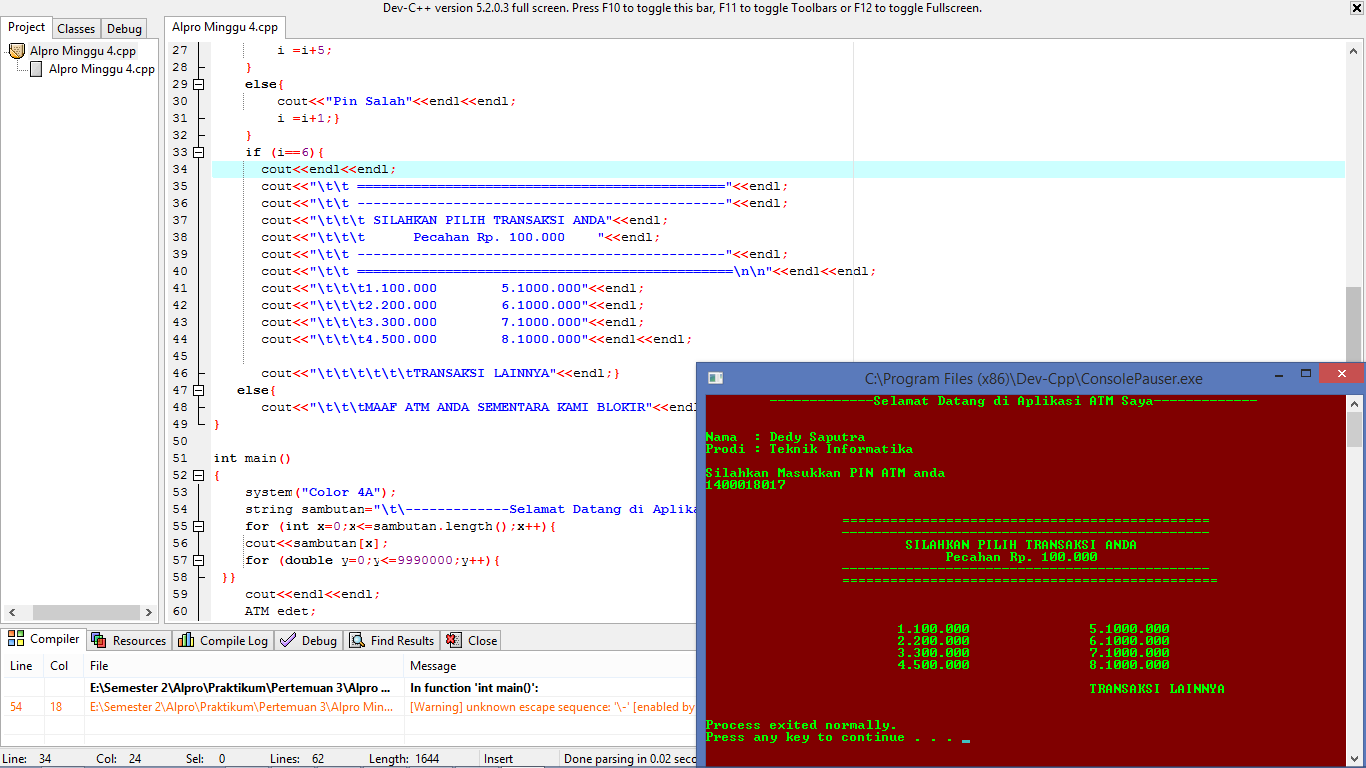
Task: Open the Compiler tab in bottom panel
Action: 44,639
